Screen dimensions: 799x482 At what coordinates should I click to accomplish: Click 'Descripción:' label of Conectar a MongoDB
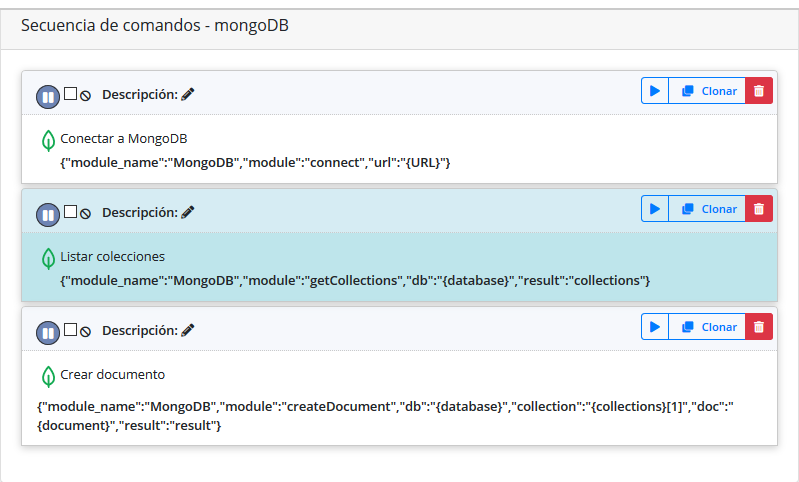click(140, 94)
